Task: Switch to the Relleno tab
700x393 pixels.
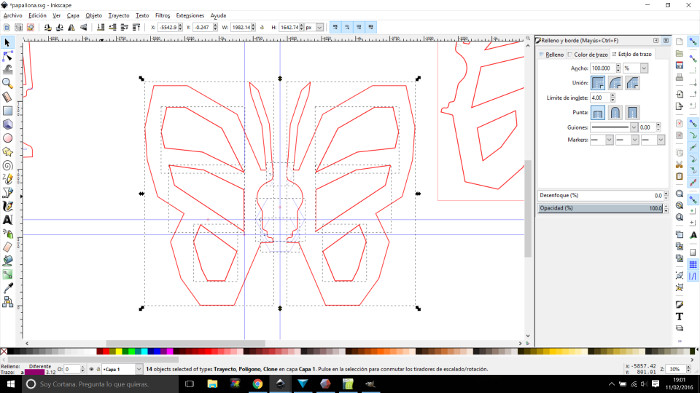Action: (552, 54)
